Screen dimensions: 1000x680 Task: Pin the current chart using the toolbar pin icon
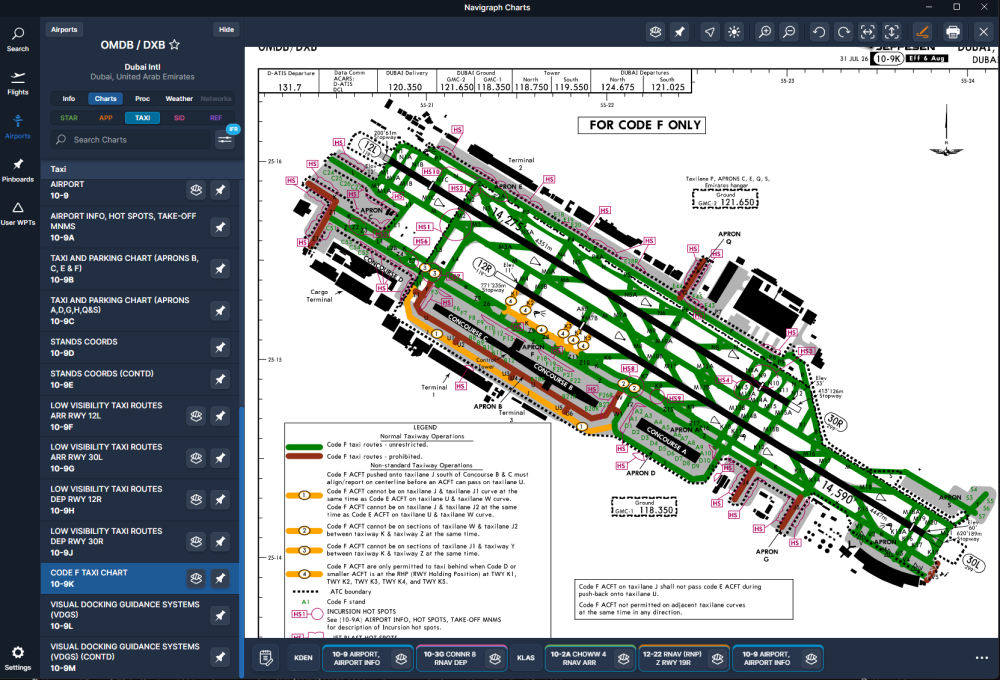click(x=680, y=32)
